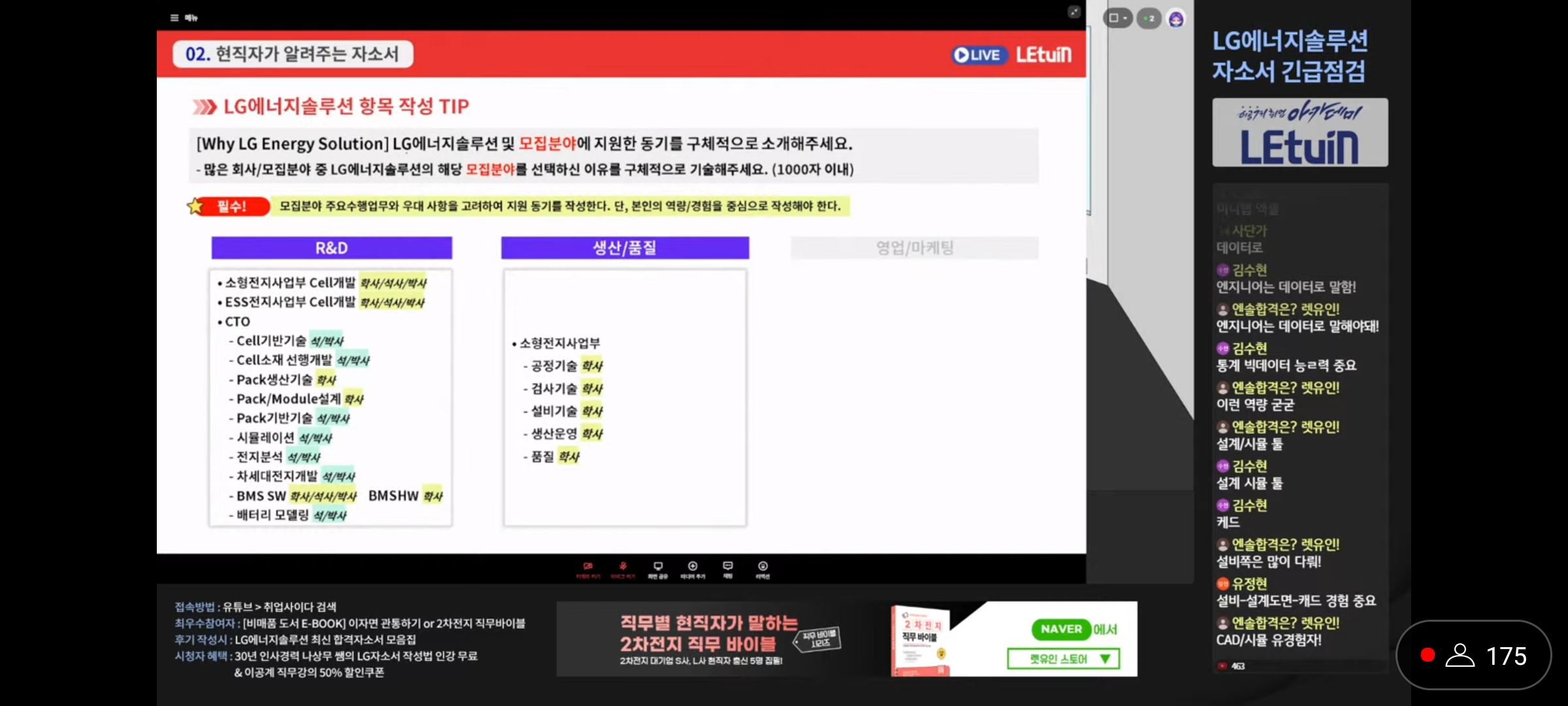Click the OLIVE badge in slide header
This screenshot has height=706, width=1568.
click(978, 55)
